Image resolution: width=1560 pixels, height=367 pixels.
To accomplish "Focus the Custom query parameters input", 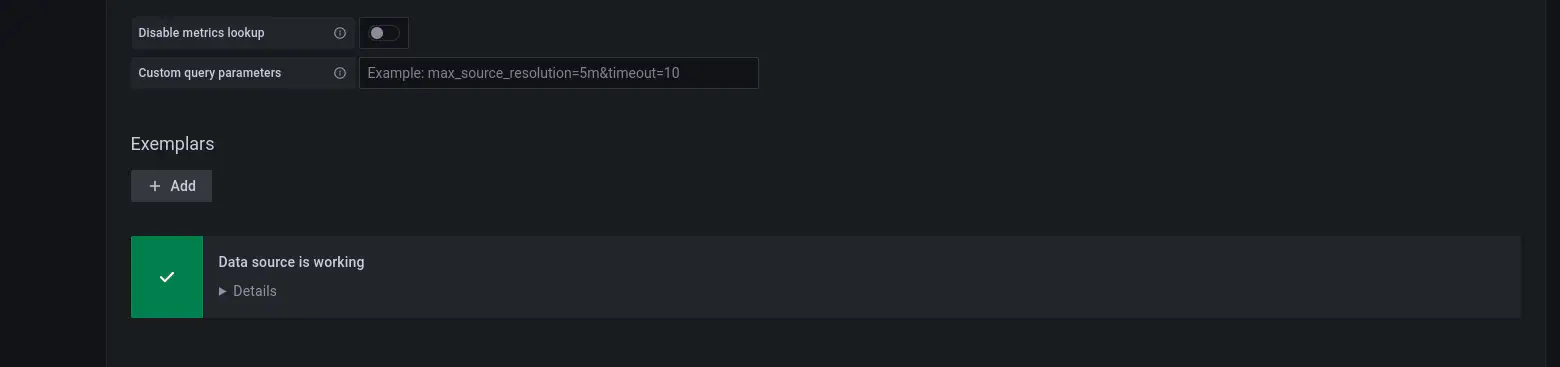I will click(559, 73).
